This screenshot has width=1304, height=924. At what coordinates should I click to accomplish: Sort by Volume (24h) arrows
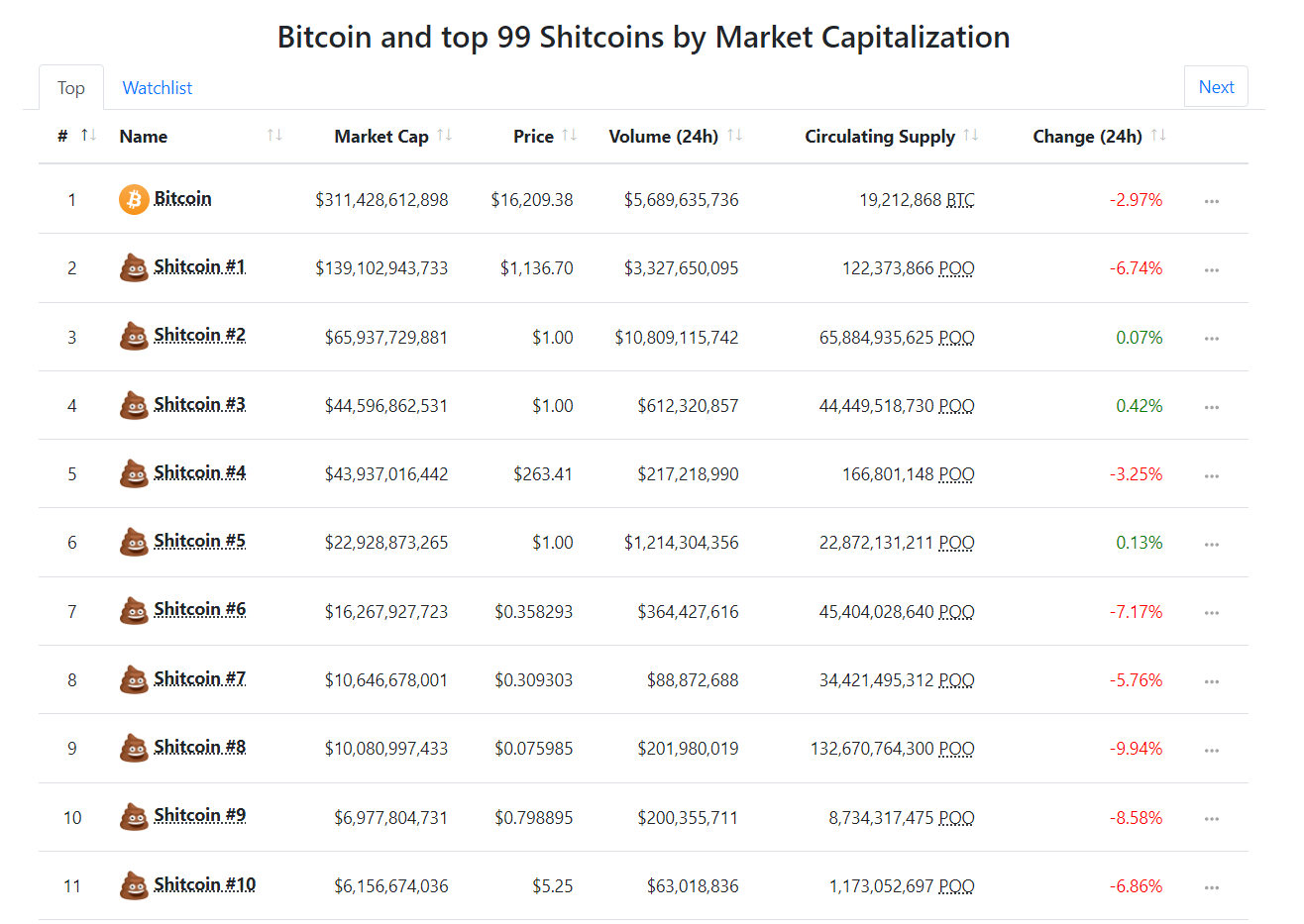(734, 136)
